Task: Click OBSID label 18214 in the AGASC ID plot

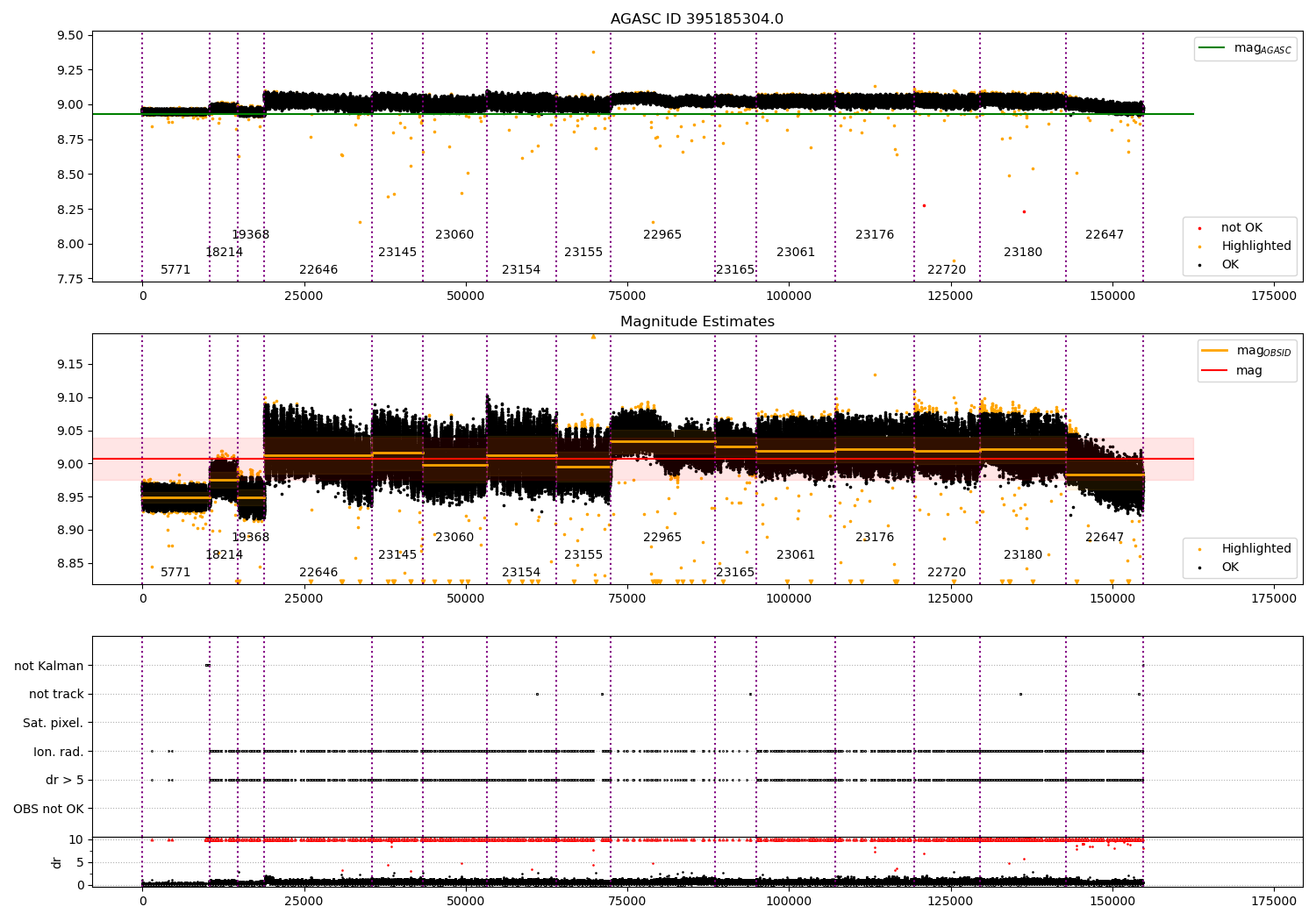Action: point(225,253)
